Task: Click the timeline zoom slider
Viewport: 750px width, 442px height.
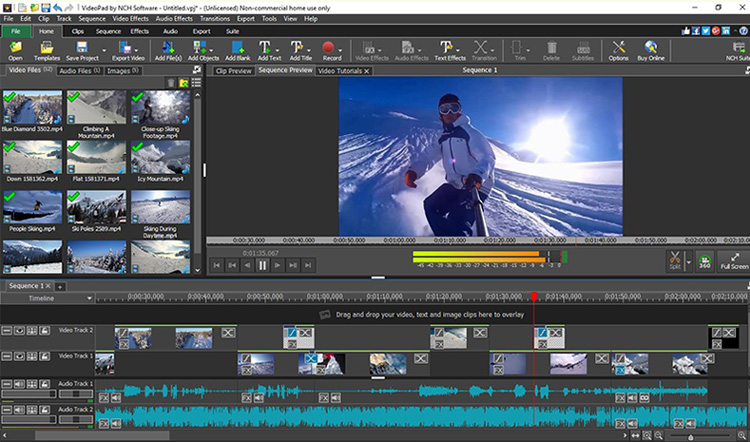Action: (700, 436)
